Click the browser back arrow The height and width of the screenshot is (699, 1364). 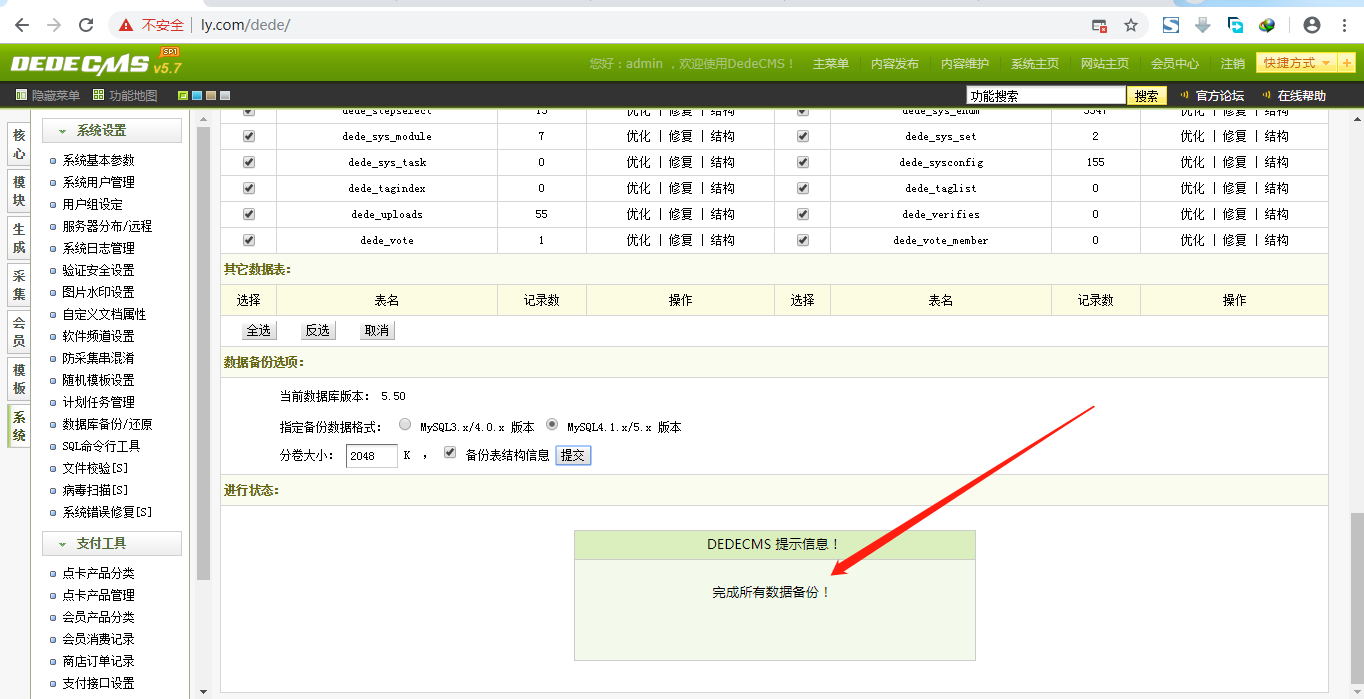[22, 25]
